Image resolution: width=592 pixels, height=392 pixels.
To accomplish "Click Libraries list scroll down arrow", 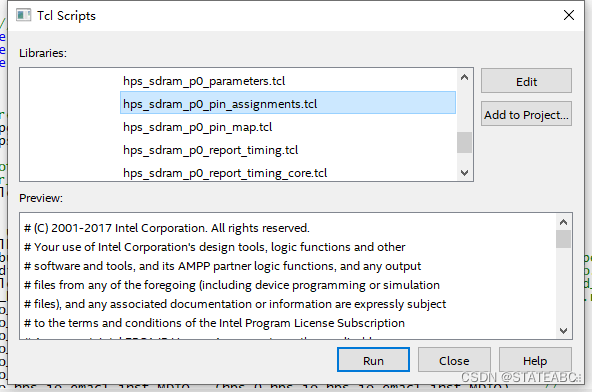I will pyautogui.click(x=464, y=173).
